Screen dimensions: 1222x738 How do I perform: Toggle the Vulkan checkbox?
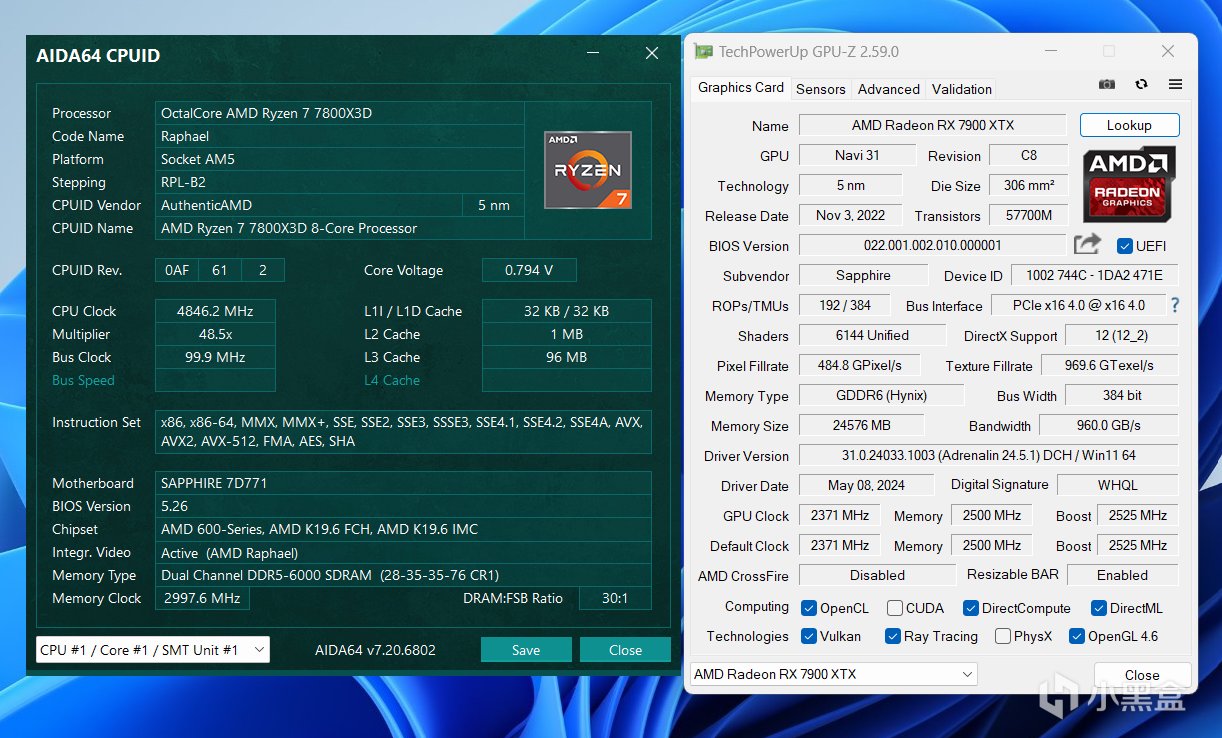tap(809, 636)
